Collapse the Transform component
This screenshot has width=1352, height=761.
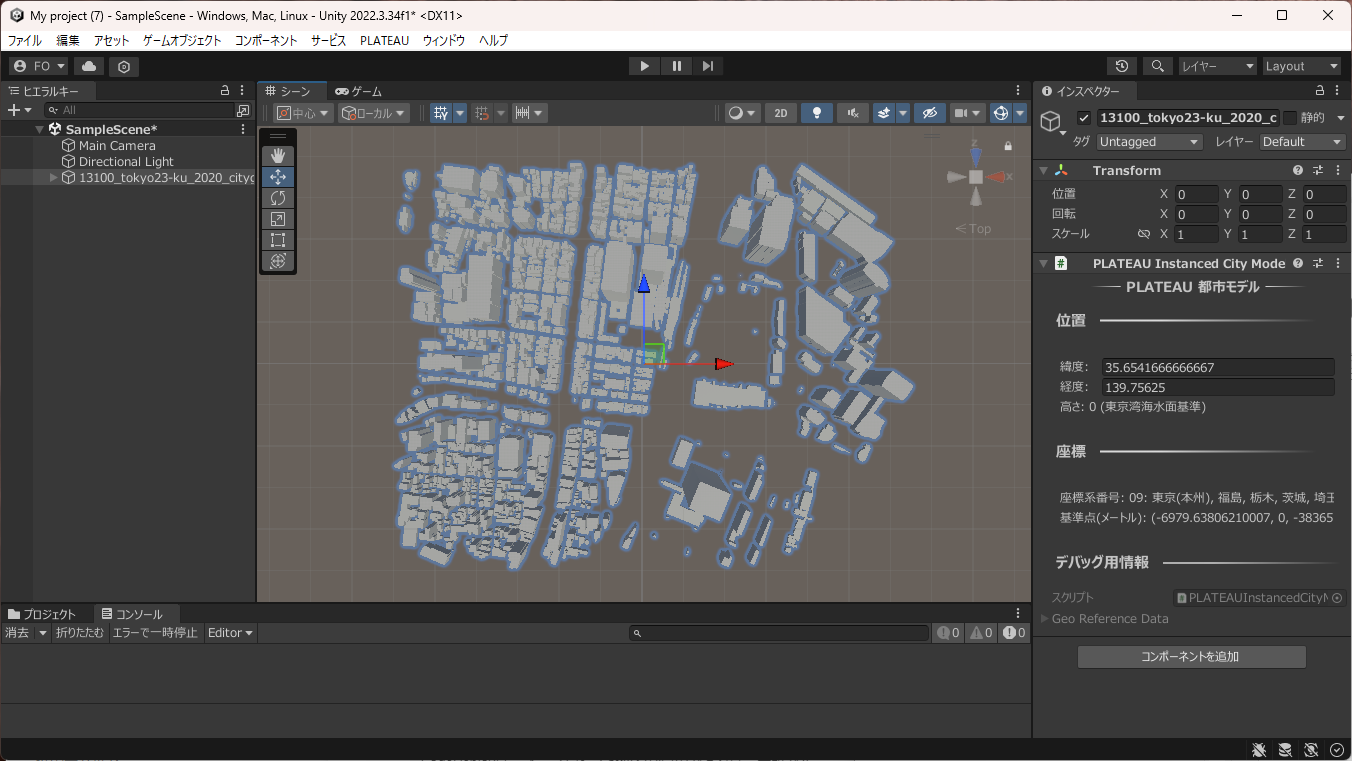1044,171
